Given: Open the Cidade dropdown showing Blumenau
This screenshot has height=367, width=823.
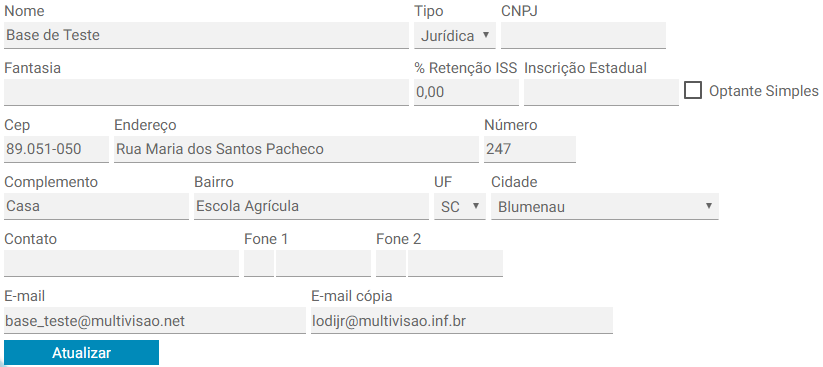Looking at the screenshot, I should (x=605, y=206).
